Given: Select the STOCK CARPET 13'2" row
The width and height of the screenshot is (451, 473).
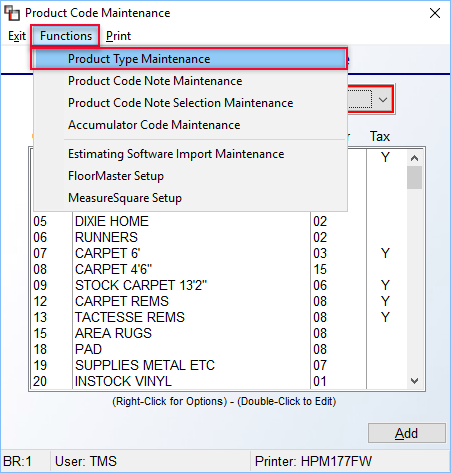Looking at the screenshot, I should 219,285.
